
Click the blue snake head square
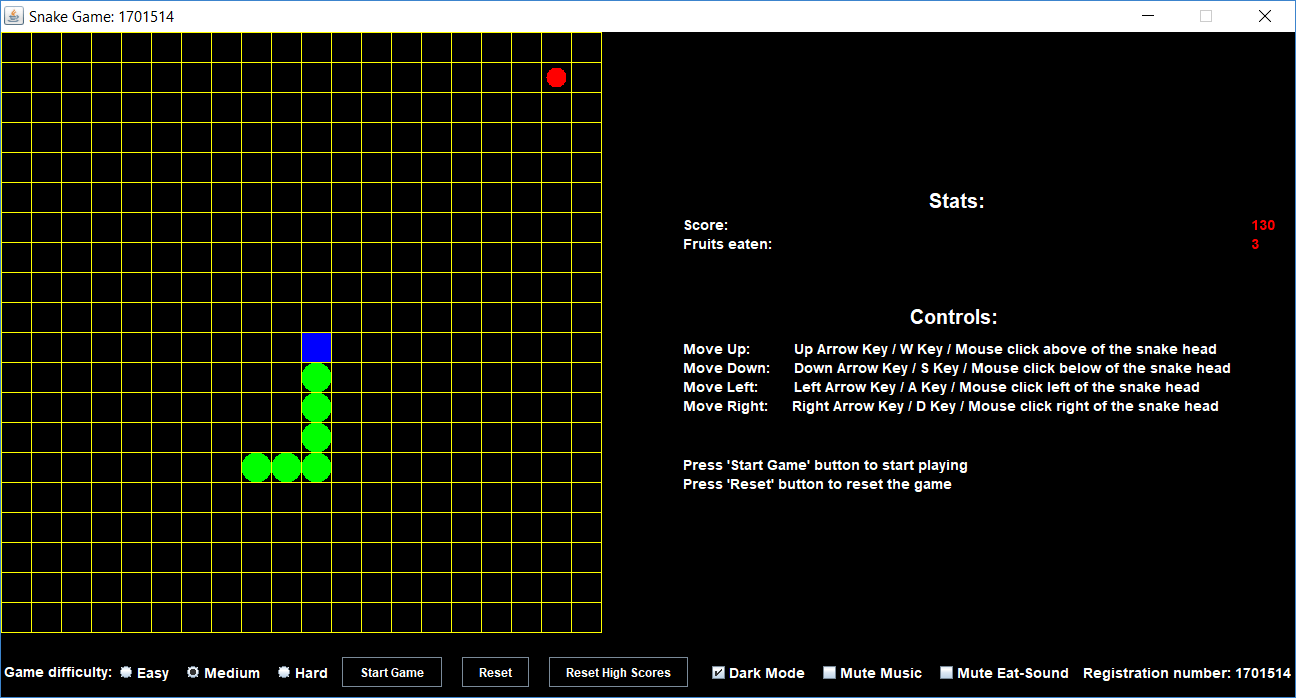pyautogui.click(x=317, y=348)
